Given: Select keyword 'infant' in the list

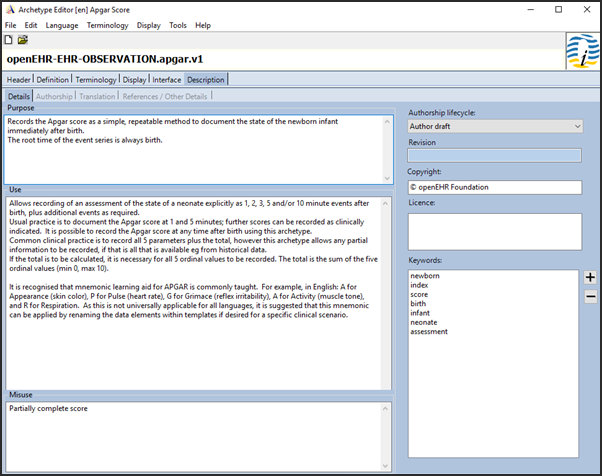Looking at the screenshot, I should pyautogui.click(x=420, y=313).
